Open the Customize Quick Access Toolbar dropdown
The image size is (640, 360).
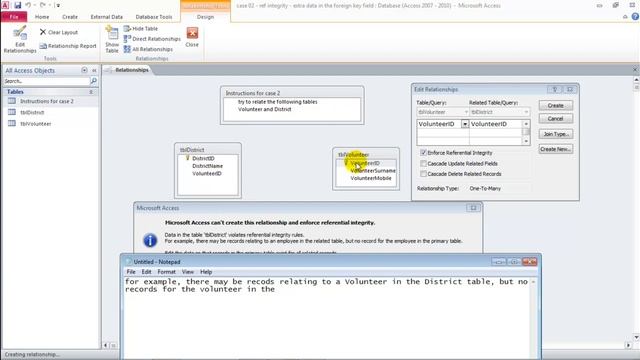pyautogui.click(x=58, y=5)
